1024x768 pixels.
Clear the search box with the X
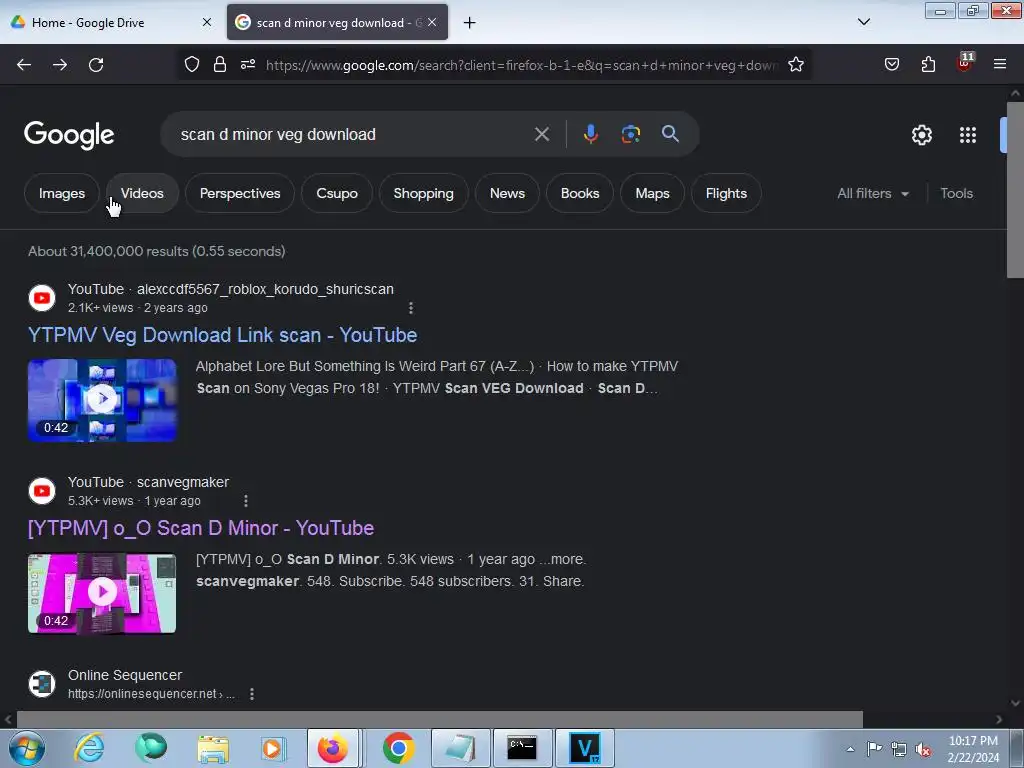541,135
